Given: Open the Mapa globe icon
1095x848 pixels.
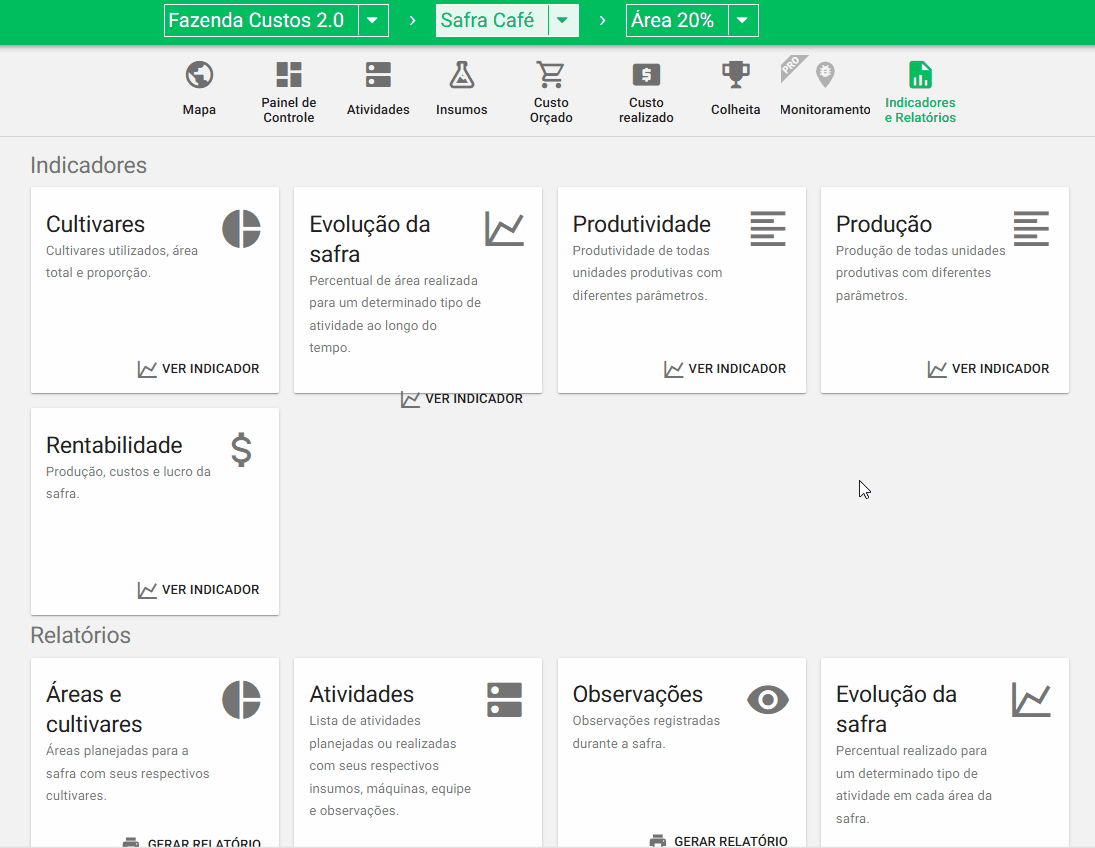Looking at the screenshot, I should point(199,75).
